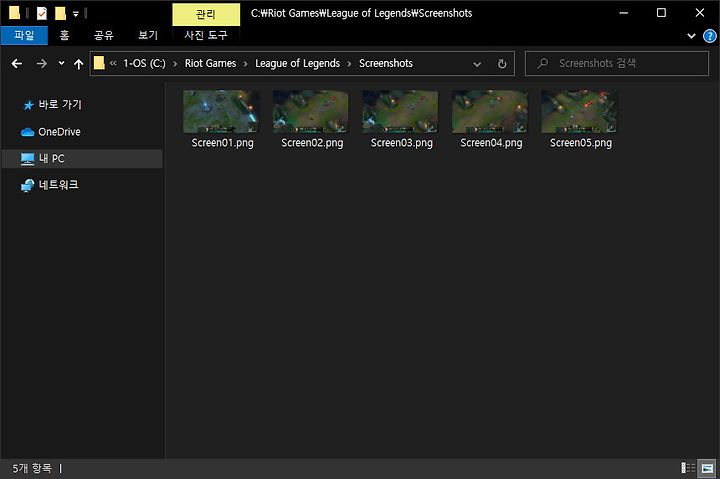This screenshot has width=720, height=479.
Task: Select the Picture Tools (사진 도구) tab
Action: pos(206,35)
